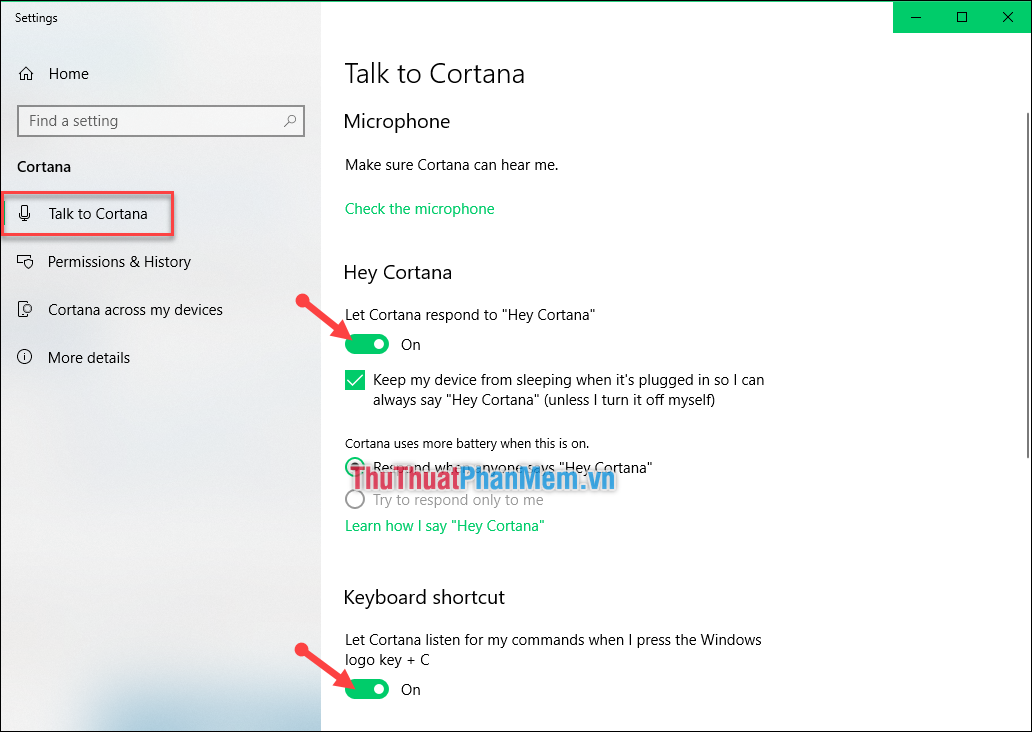
Task: Open Learn how I say Hey Cortana
Action: 444,525
